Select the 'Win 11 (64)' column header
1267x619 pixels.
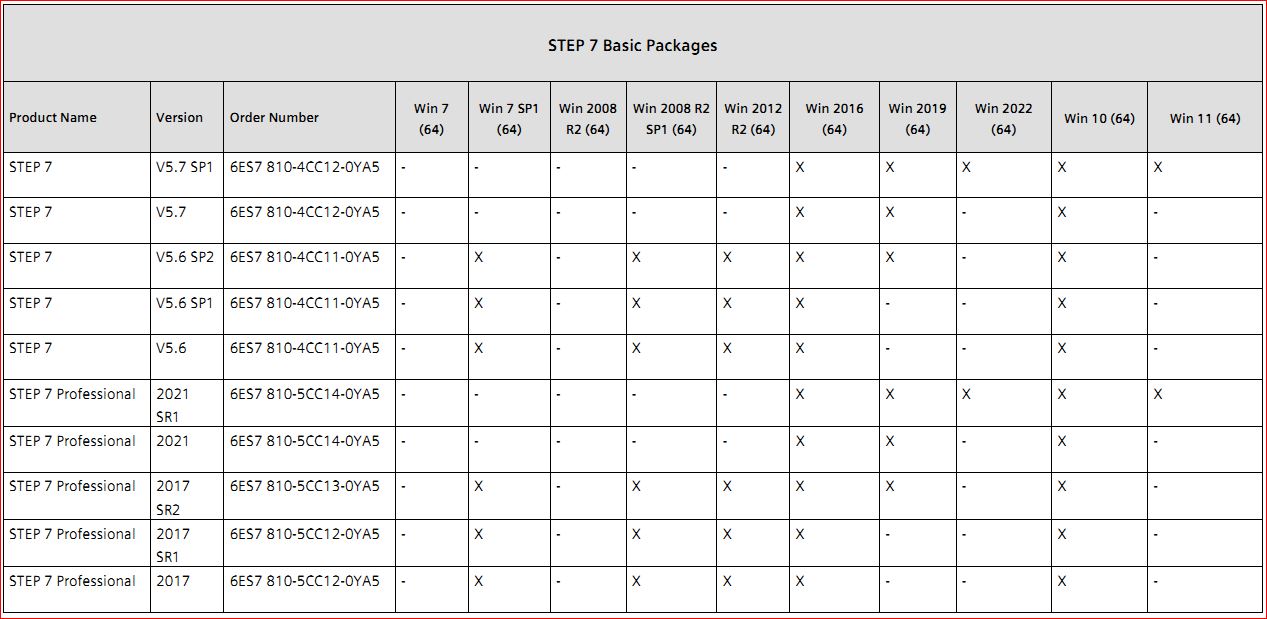[x=1205, y=118]
